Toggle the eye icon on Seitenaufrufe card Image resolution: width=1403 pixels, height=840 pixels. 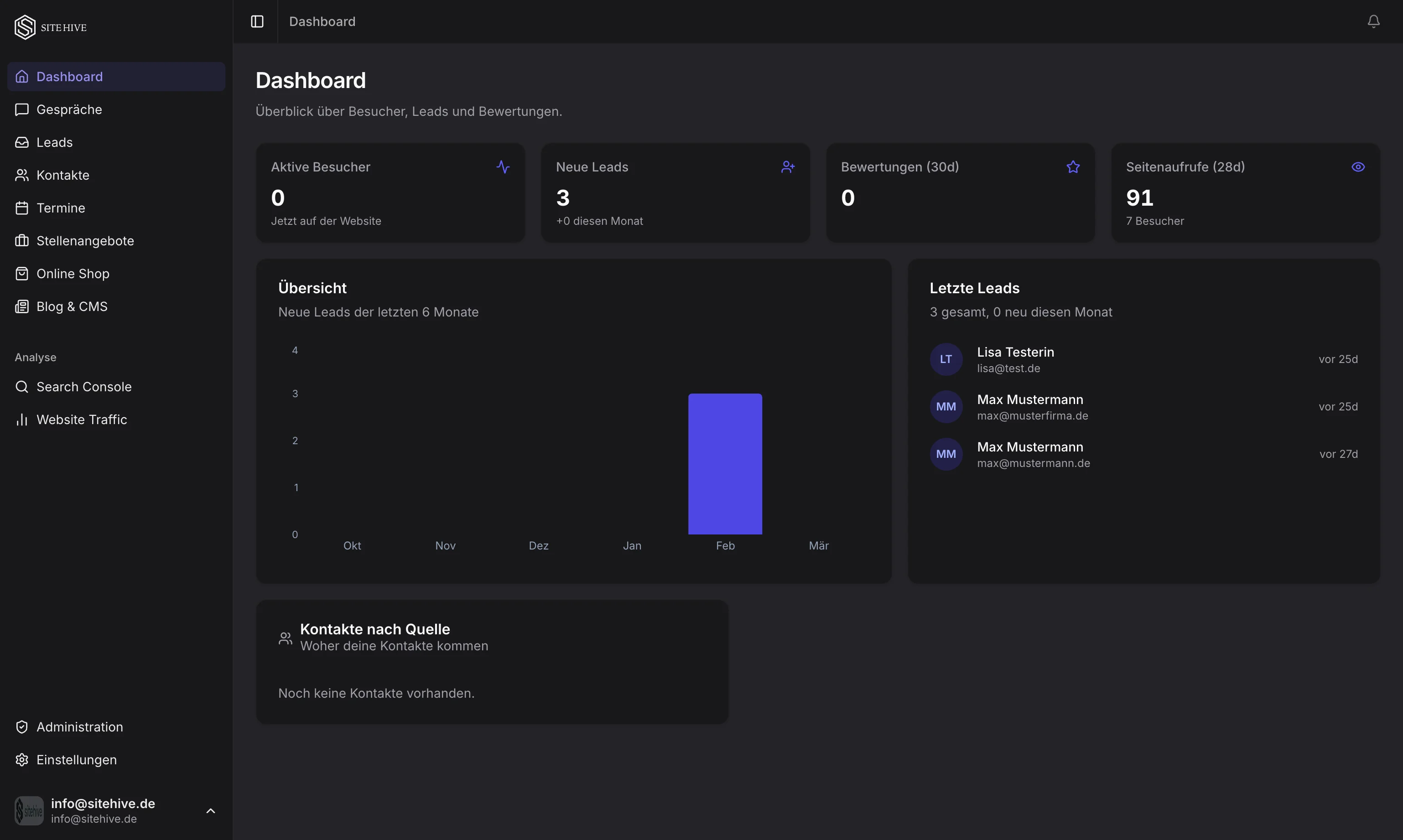pyautogui.click(x=1359, y=166)
